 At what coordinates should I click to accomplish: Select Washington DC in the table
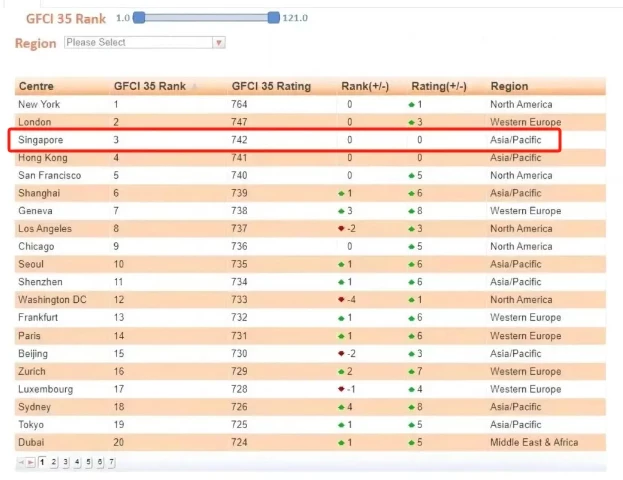click(52, 300)
